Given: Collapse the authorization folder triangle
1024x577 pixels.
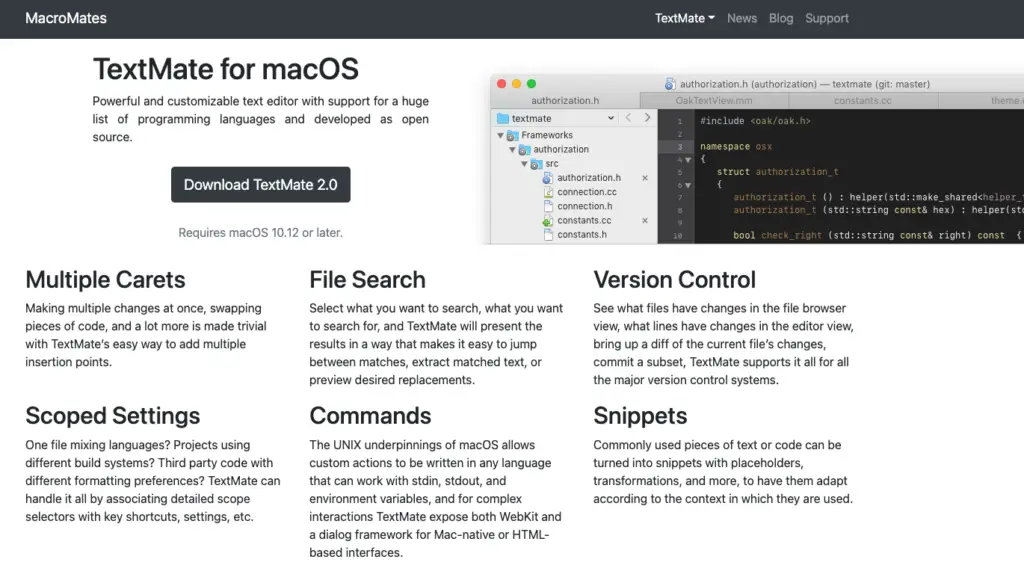Looking at the screenshot, I should tap(512, 149).
